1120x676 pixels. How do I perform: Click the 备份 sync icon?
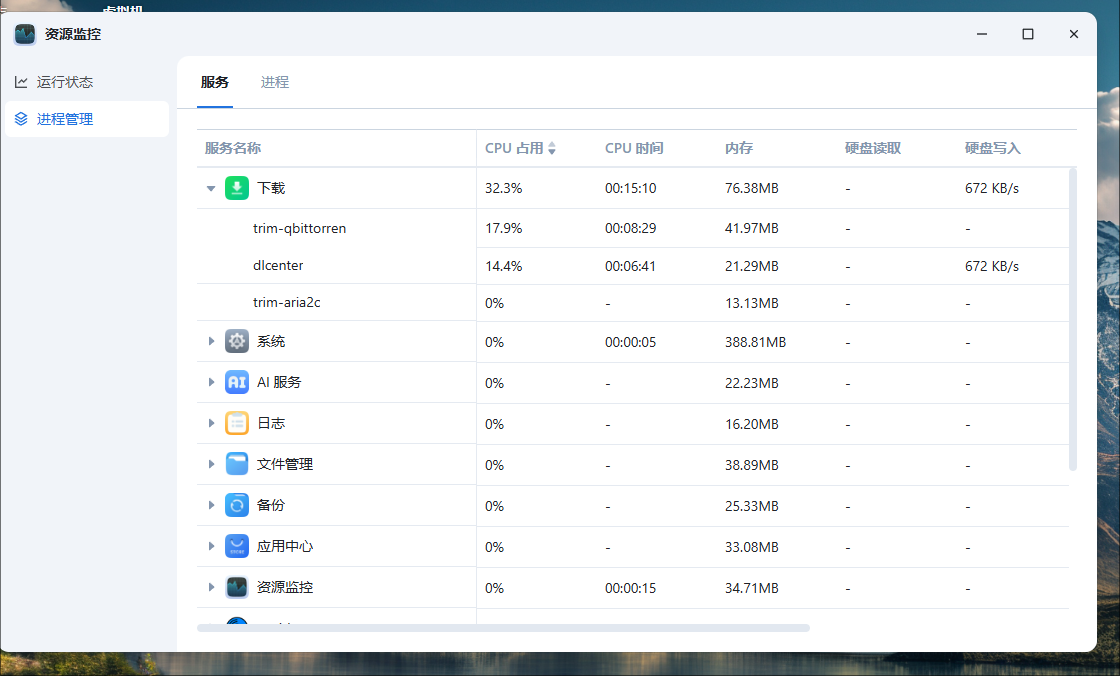point(236,505)
